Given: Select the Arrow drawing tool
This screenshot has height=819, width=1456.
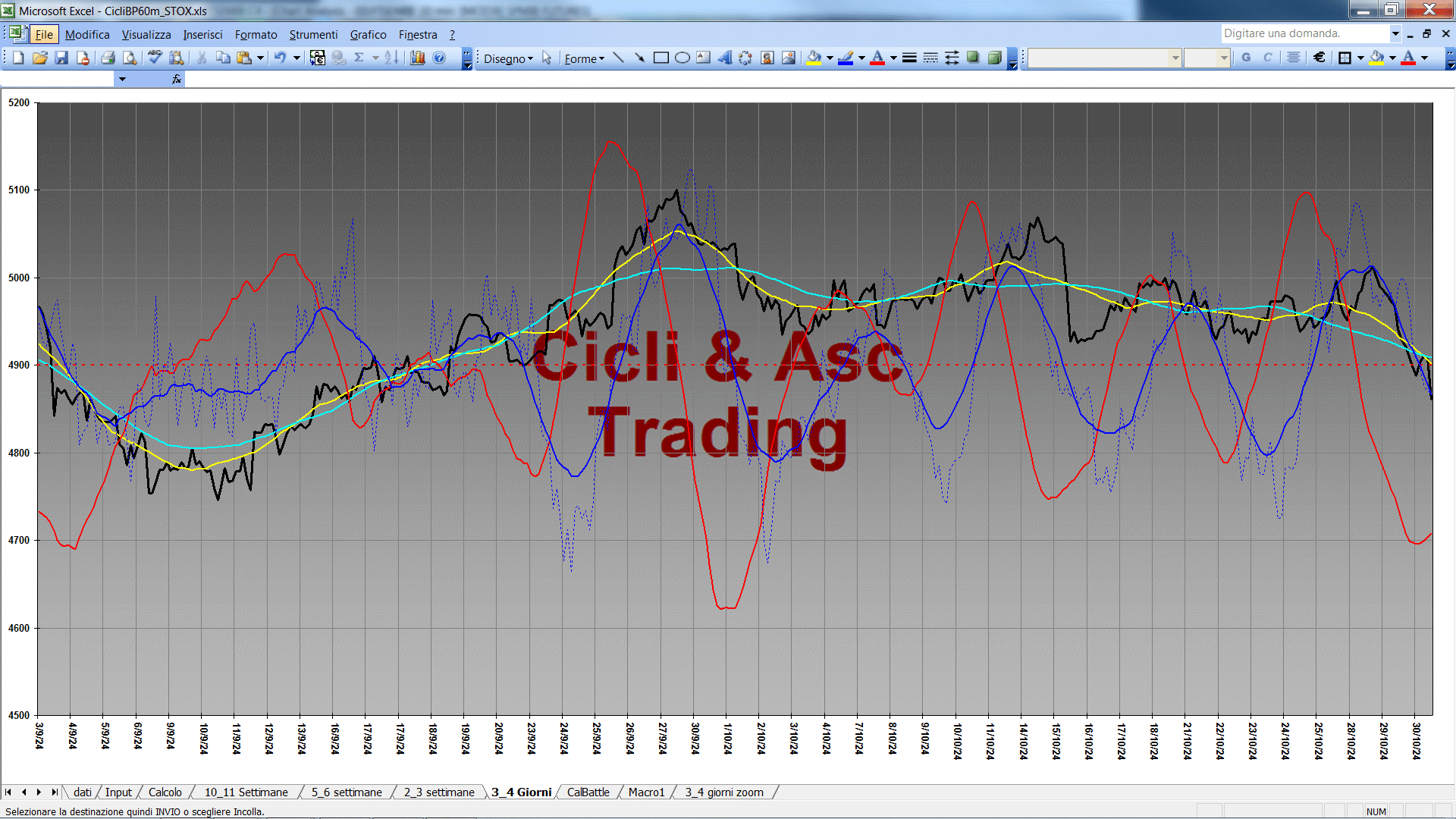Looking at the screenshot, I should (x=639, y=58).
